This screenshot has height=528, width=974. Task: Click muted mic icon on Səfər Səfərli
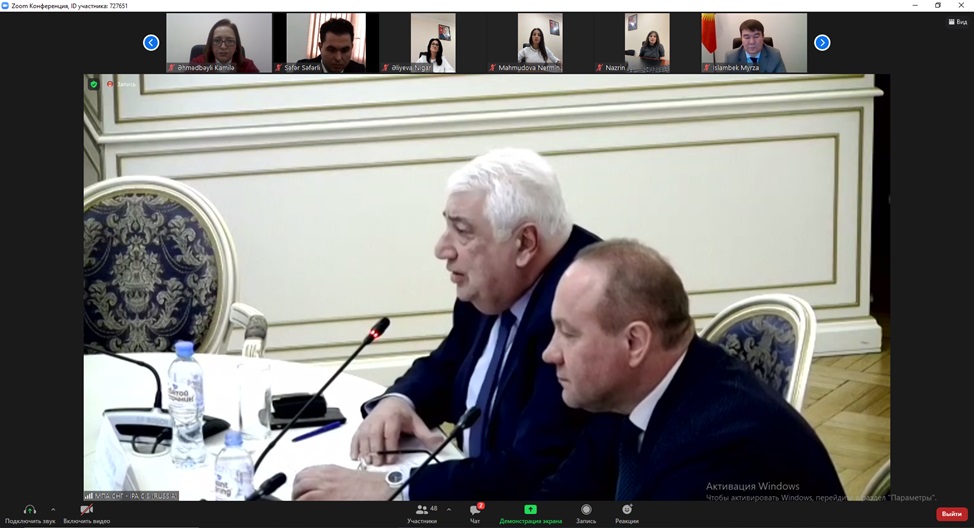click(x=279, y=67)
